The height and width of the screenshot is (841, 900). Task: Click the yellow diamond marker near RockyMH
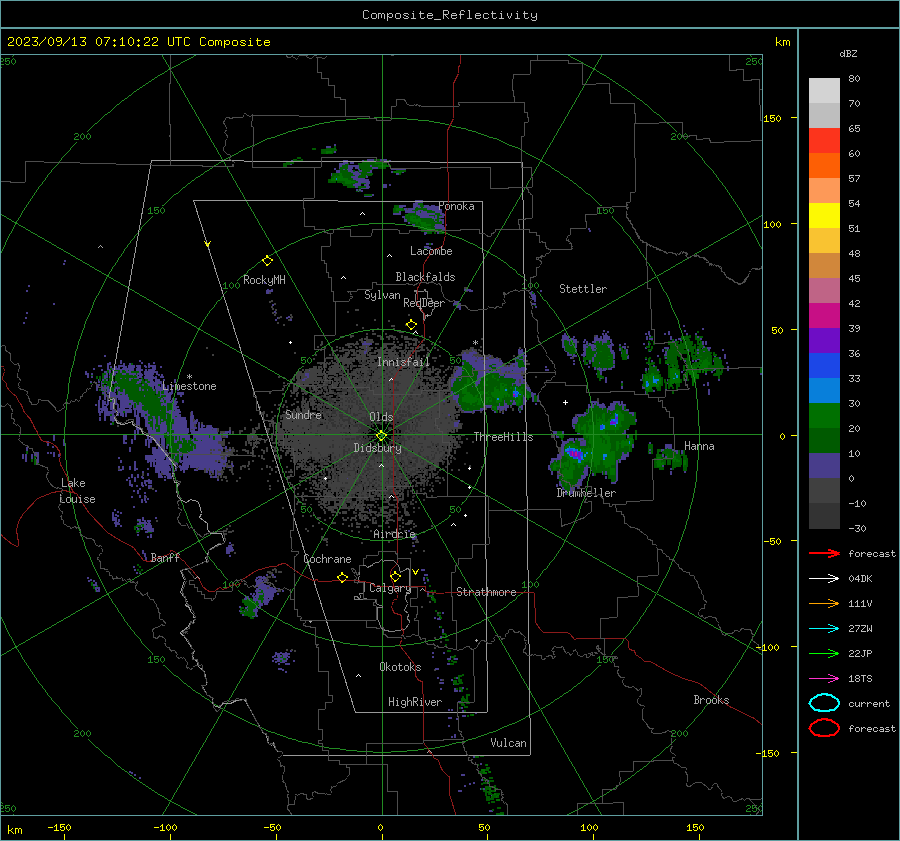click(267, 261)
